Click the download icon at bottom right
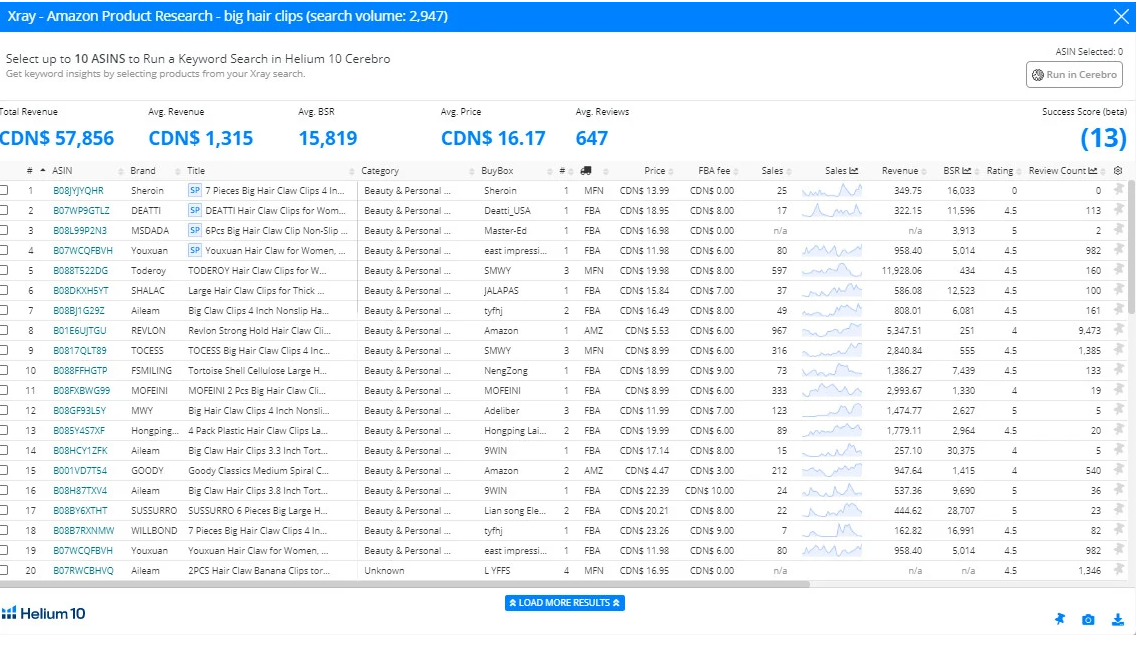1136x655 pixels. 1118,620
